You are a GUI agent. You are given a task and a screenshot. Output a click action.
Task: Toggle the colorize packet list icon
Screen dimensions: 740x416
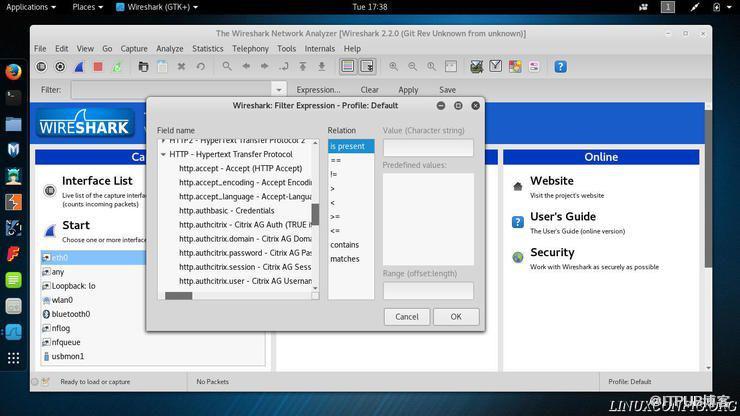tap(348, 67)
